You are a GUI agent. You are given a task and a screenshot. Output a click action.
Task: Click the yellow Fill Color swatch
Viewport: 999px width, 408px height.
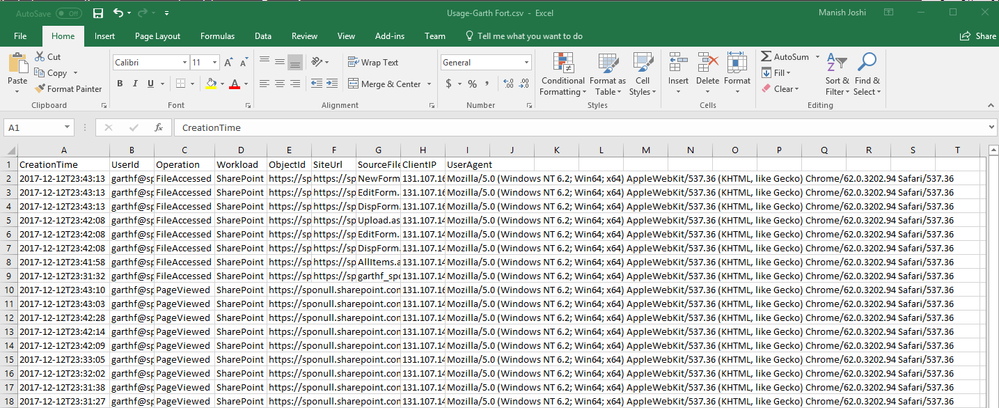tap(211, 85)
